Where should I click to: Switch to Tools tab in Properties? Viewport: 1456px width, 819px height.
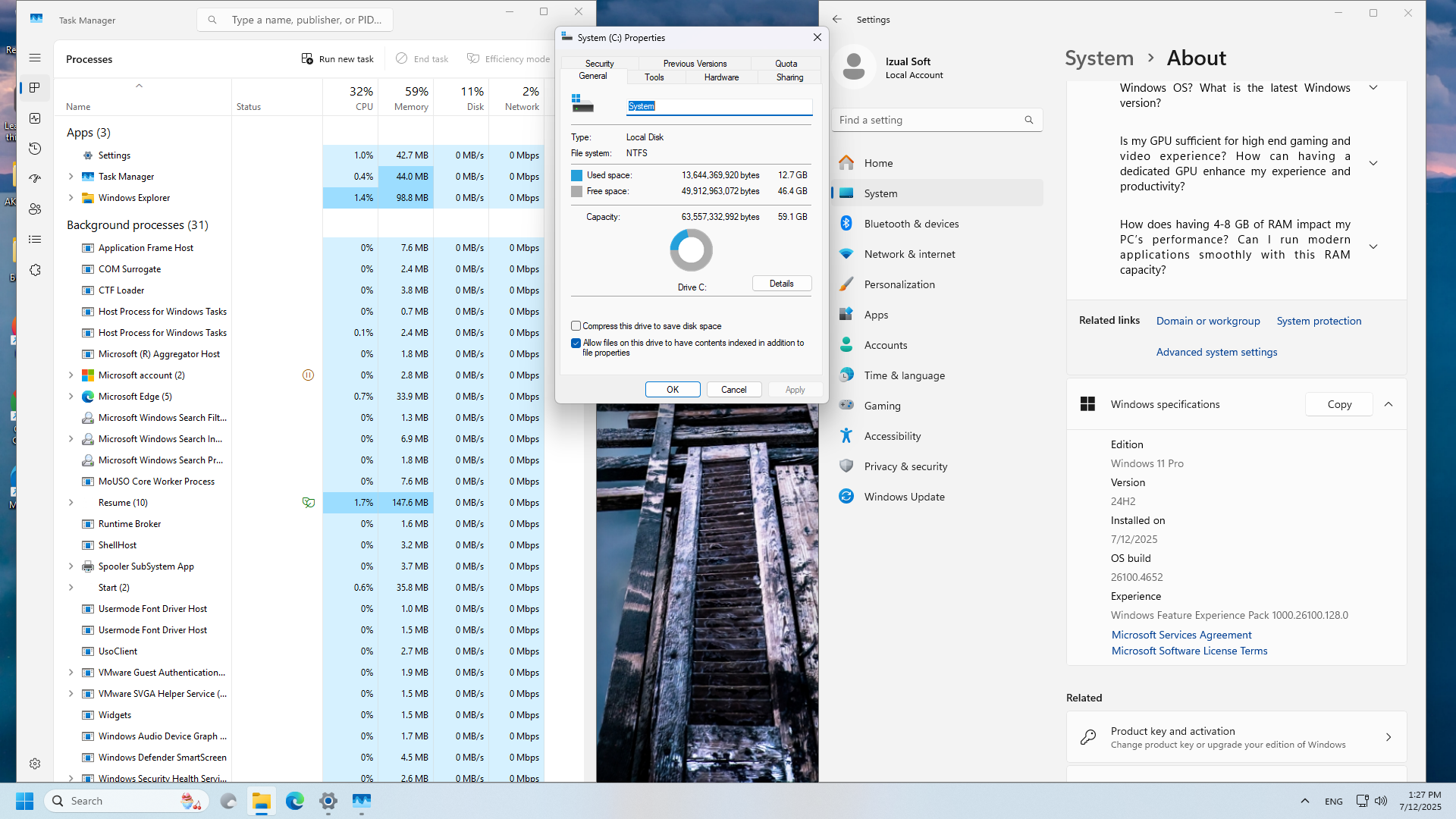point(654,77)
